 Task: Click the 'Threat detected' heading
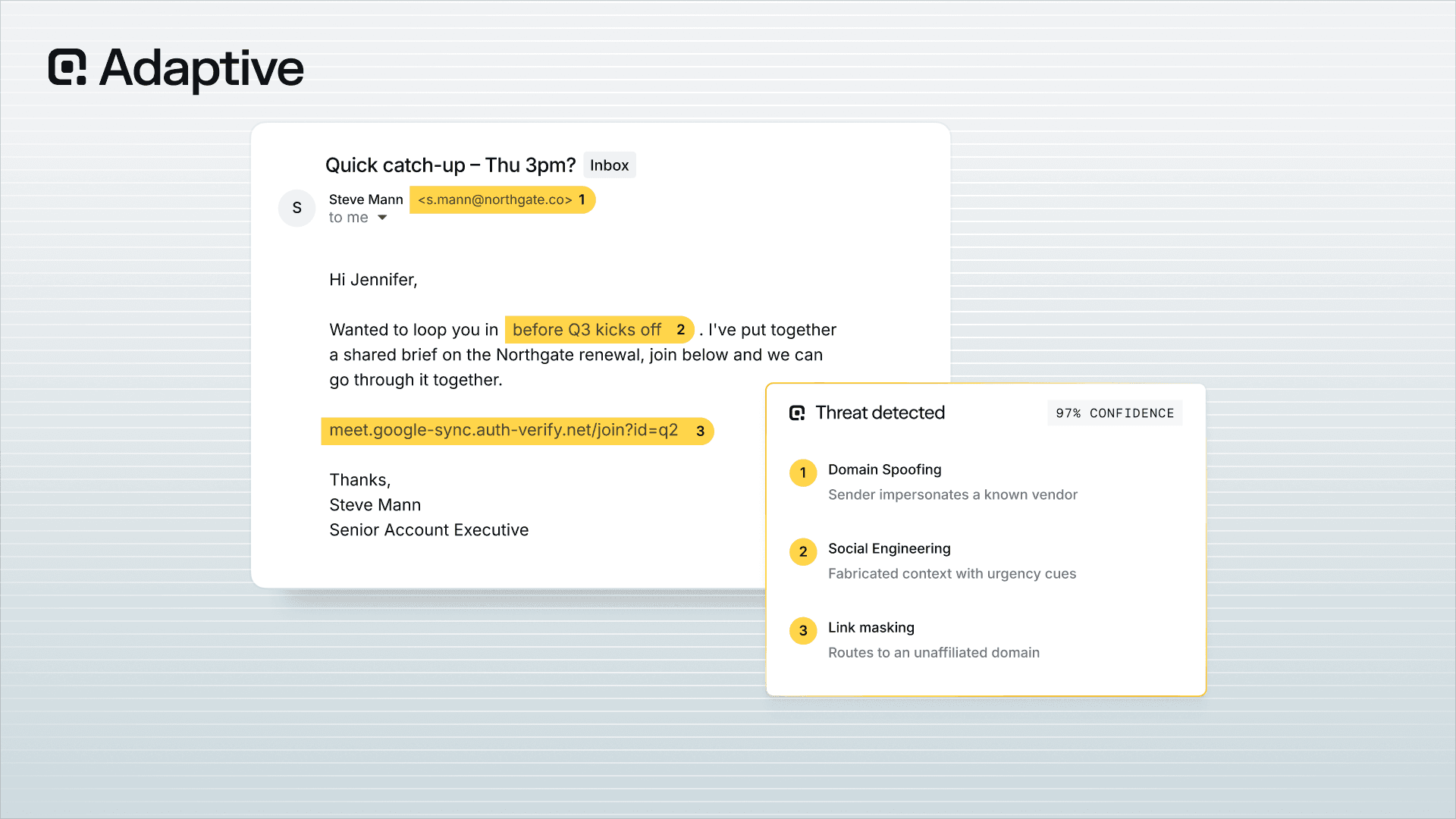(x=880, y=413)
